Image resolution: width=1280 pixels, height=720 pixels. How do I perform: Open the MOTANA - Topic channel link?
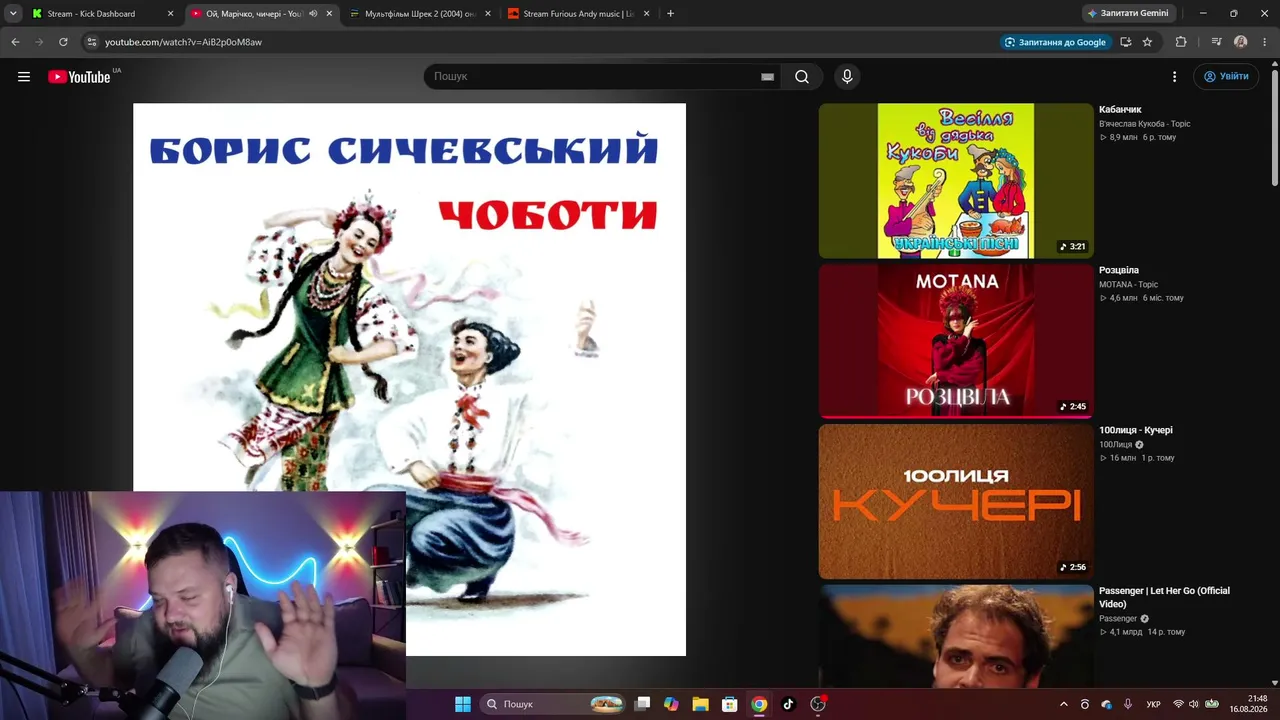pyautogui.click(x=1128, y=285)
